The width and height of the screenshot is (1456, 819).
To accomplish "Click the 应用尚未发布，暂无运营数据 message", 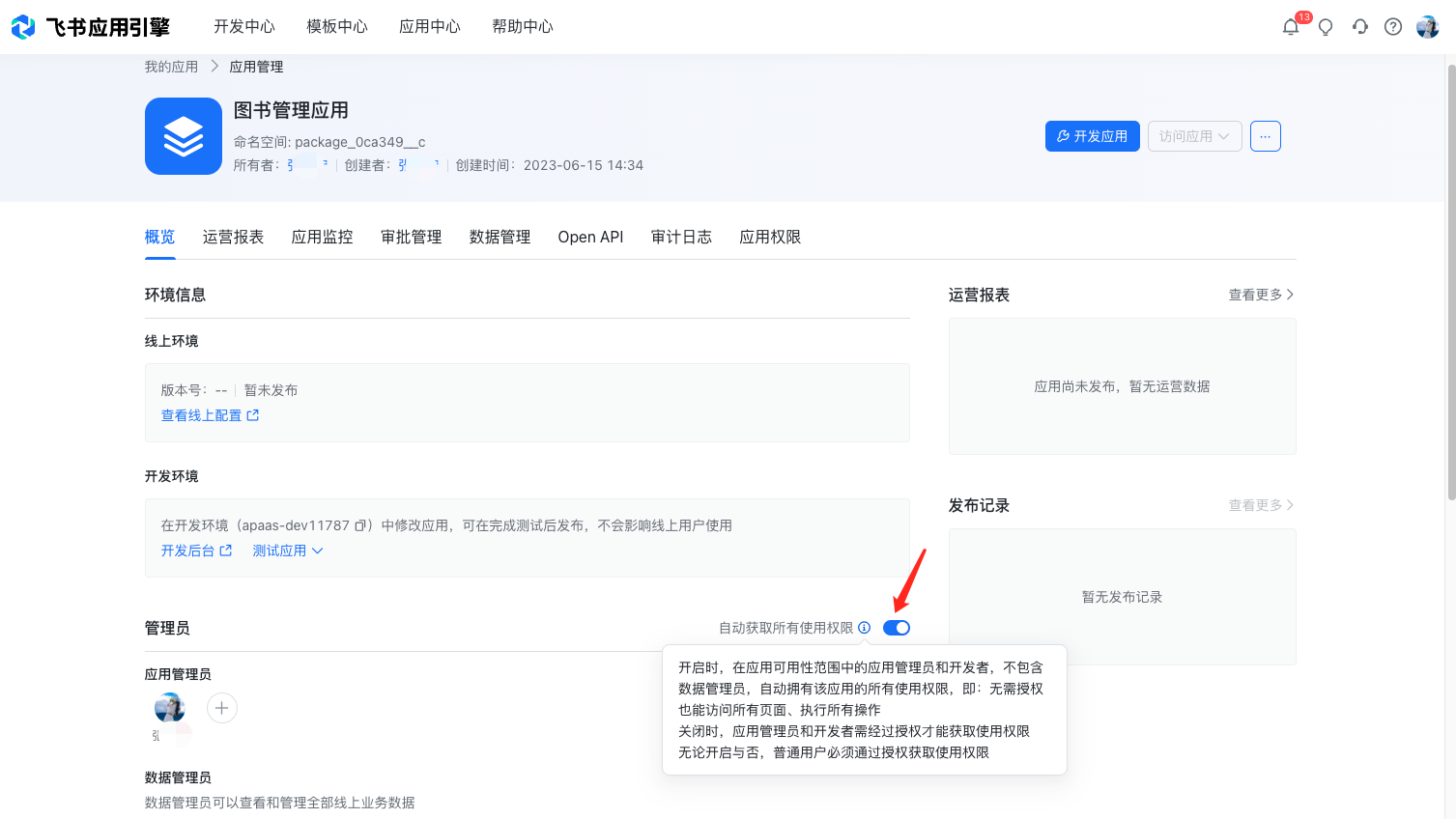I will (1122, 386).
